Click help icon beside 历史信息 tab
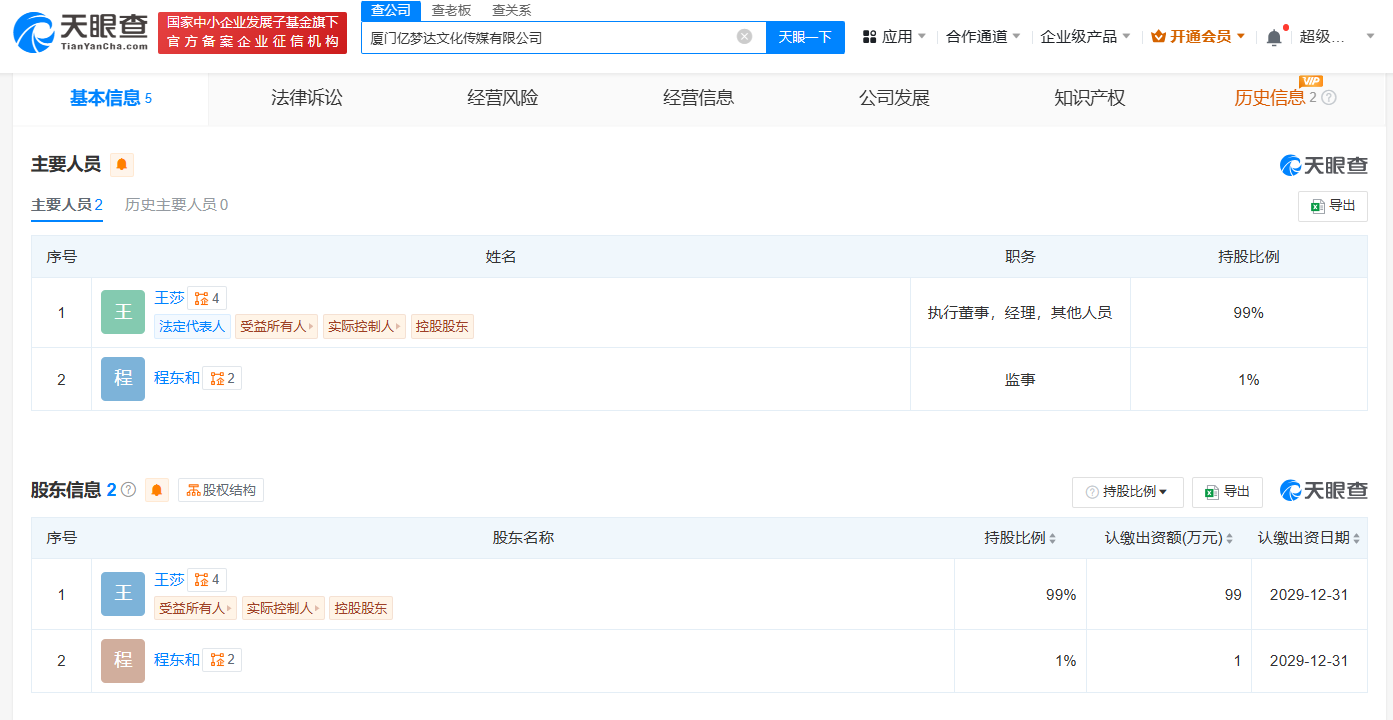Viewport: 1393px width, 720px height. pyautogui.click(x=1329, y=98)
